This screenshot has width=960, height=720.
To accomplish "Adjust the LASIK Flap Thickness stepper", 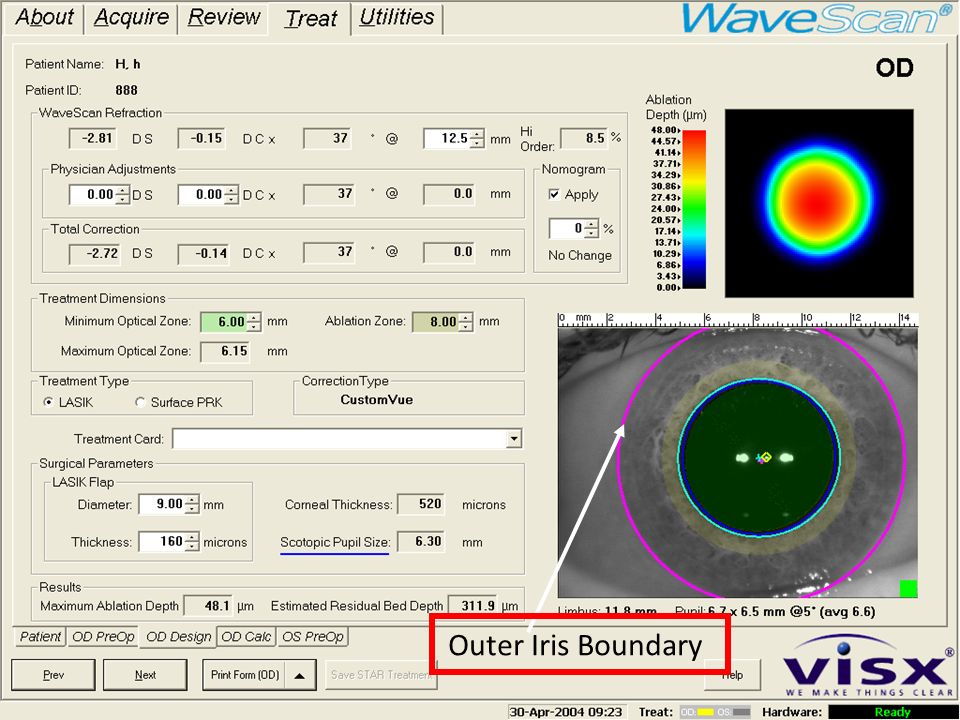I will [192, 542].
